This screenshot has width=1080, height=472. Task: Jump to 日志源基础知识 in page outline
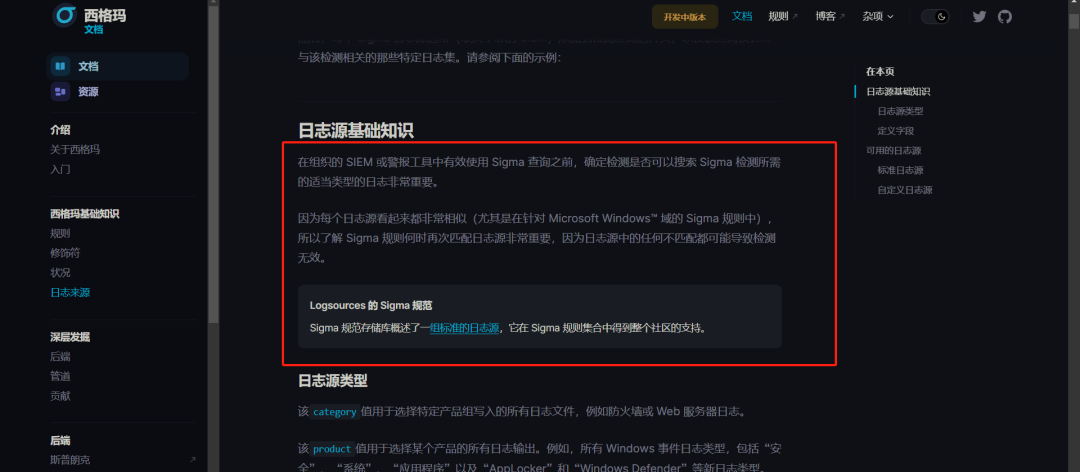pos(897,91)
